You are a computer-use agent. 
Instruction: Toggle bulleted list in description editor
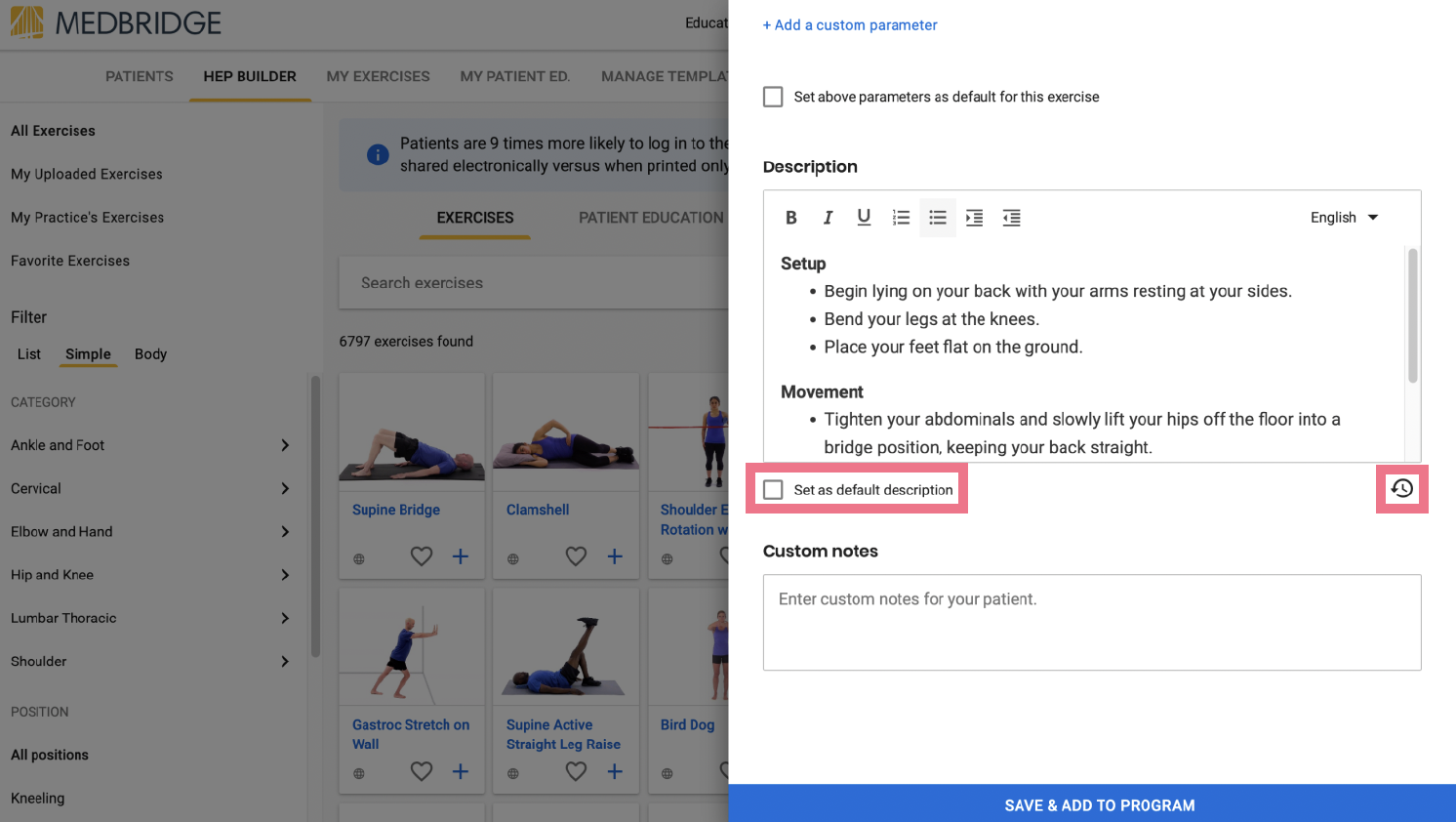(938, 218)
